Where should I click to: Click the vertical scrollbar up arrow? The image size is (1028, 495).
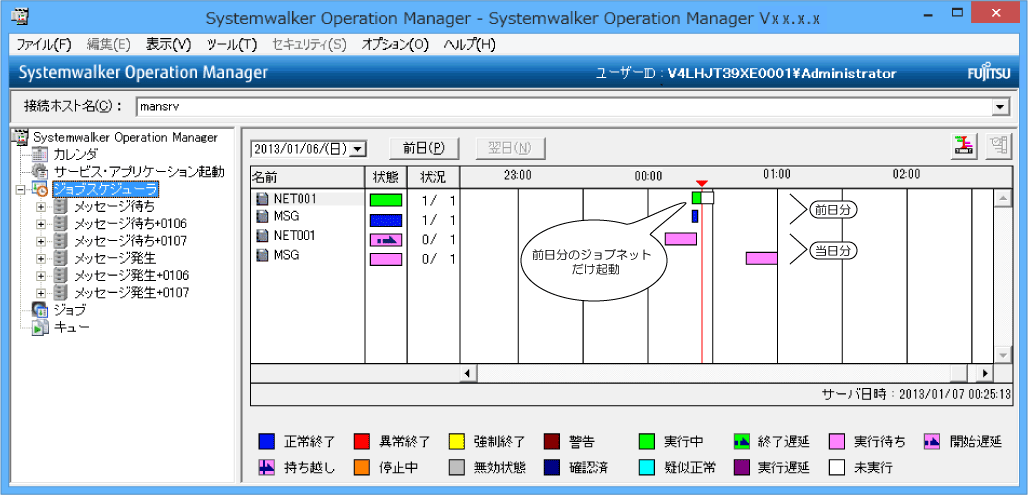(x=1002, y=198)
